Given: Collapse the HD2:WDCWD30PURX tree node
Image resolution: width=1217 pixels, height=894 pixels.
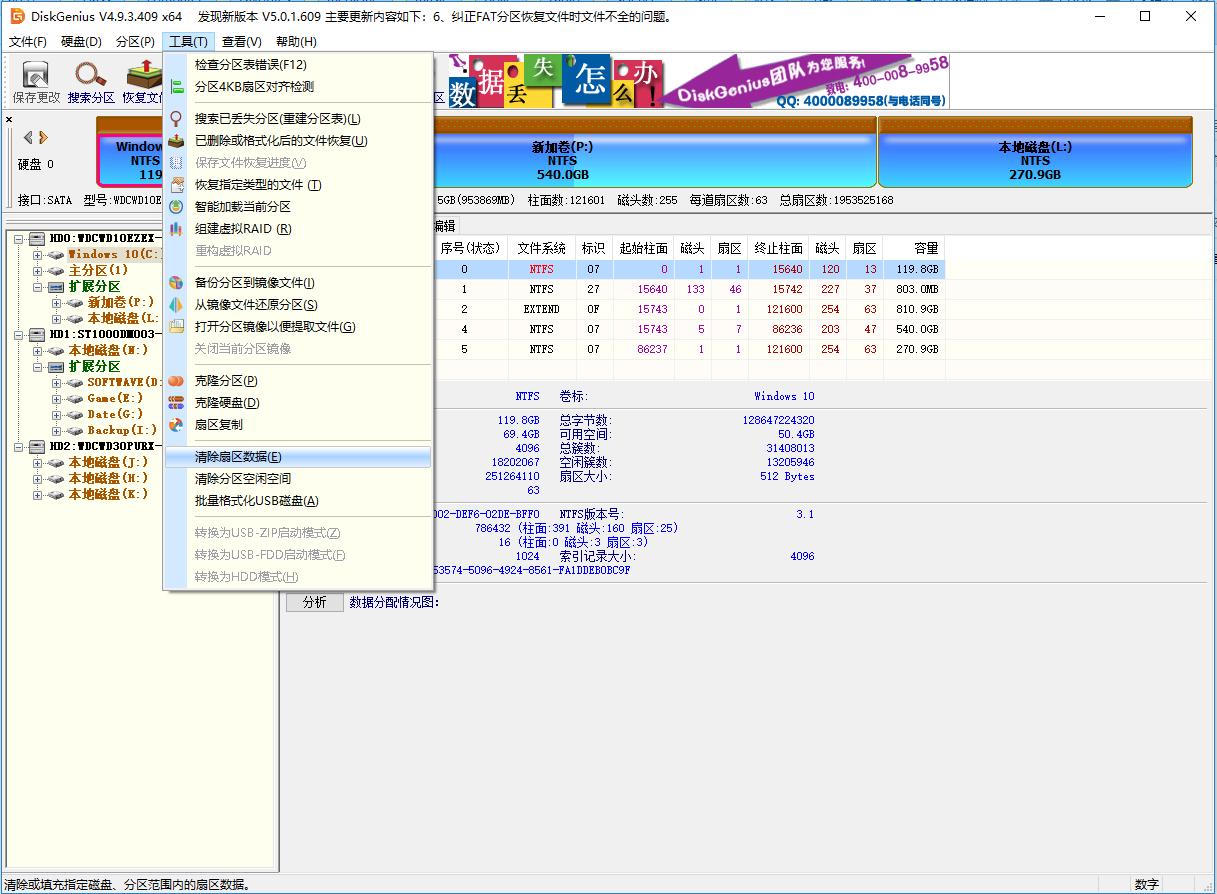Looking at the screenshot, I should (20, 448).
